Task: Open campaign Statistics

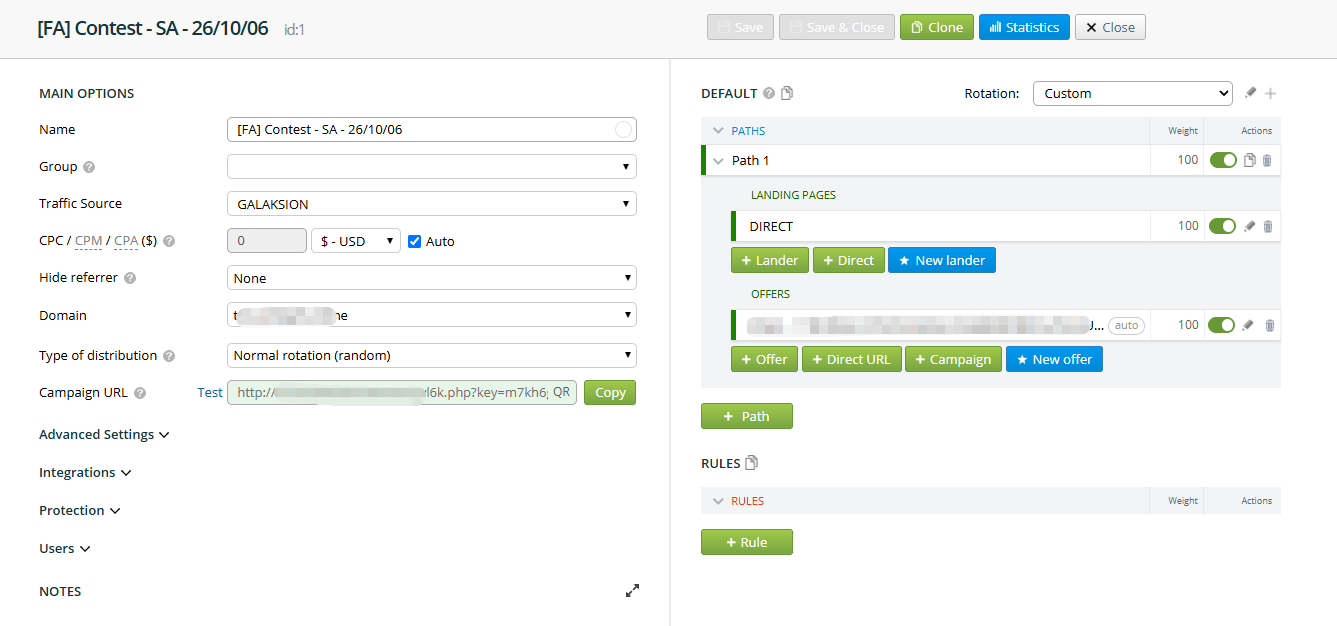Action: tap(1024, 27)
